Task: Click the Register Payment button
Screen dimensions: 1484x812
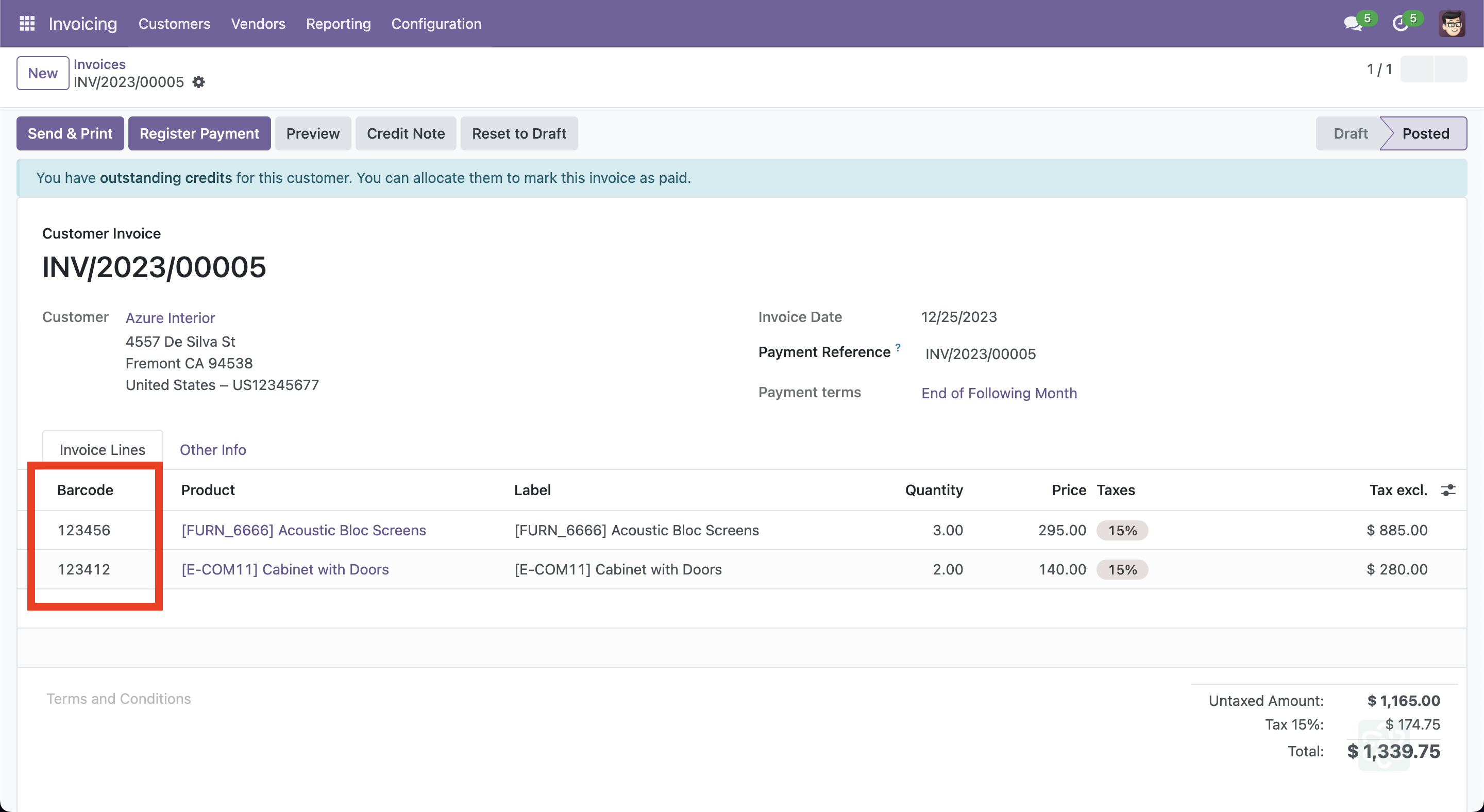Action: tap(199, 133)
